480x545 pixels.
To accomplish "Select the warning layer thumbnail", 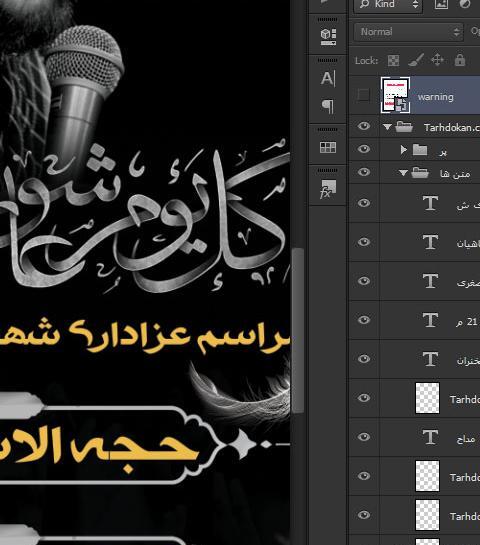I will point(395,95).
